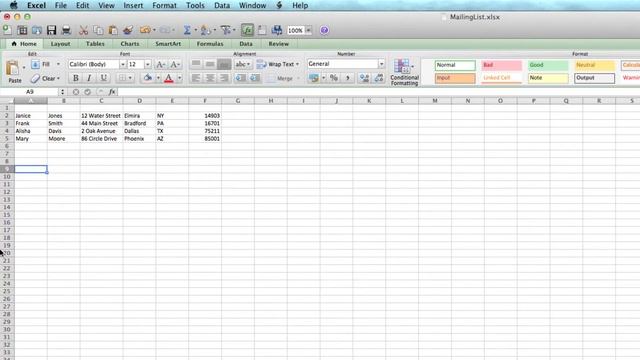Increase font size with the larger A

[x=161, y=64]
